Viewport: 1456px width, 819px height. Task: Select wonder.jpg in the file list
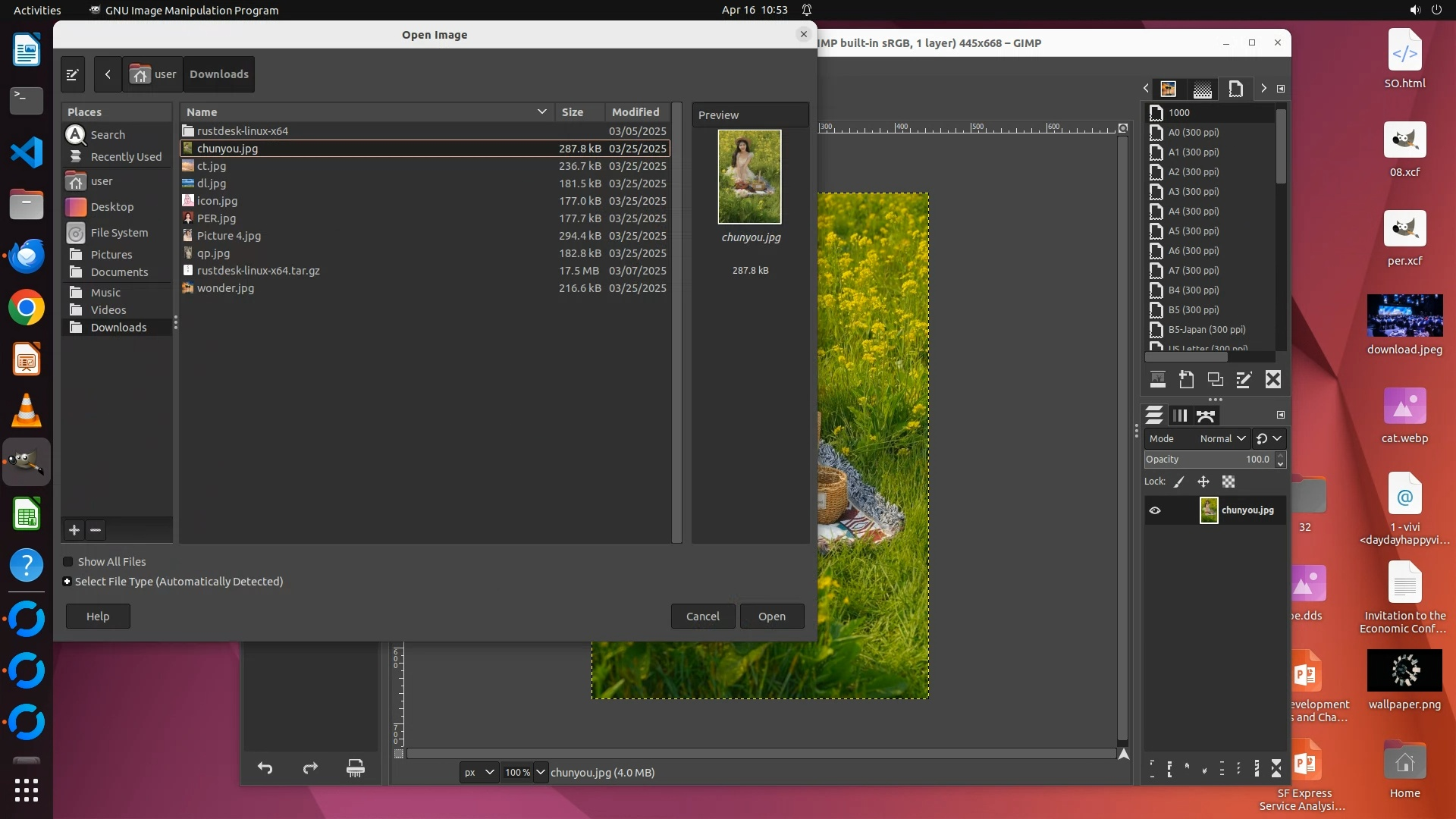[225, 288]
